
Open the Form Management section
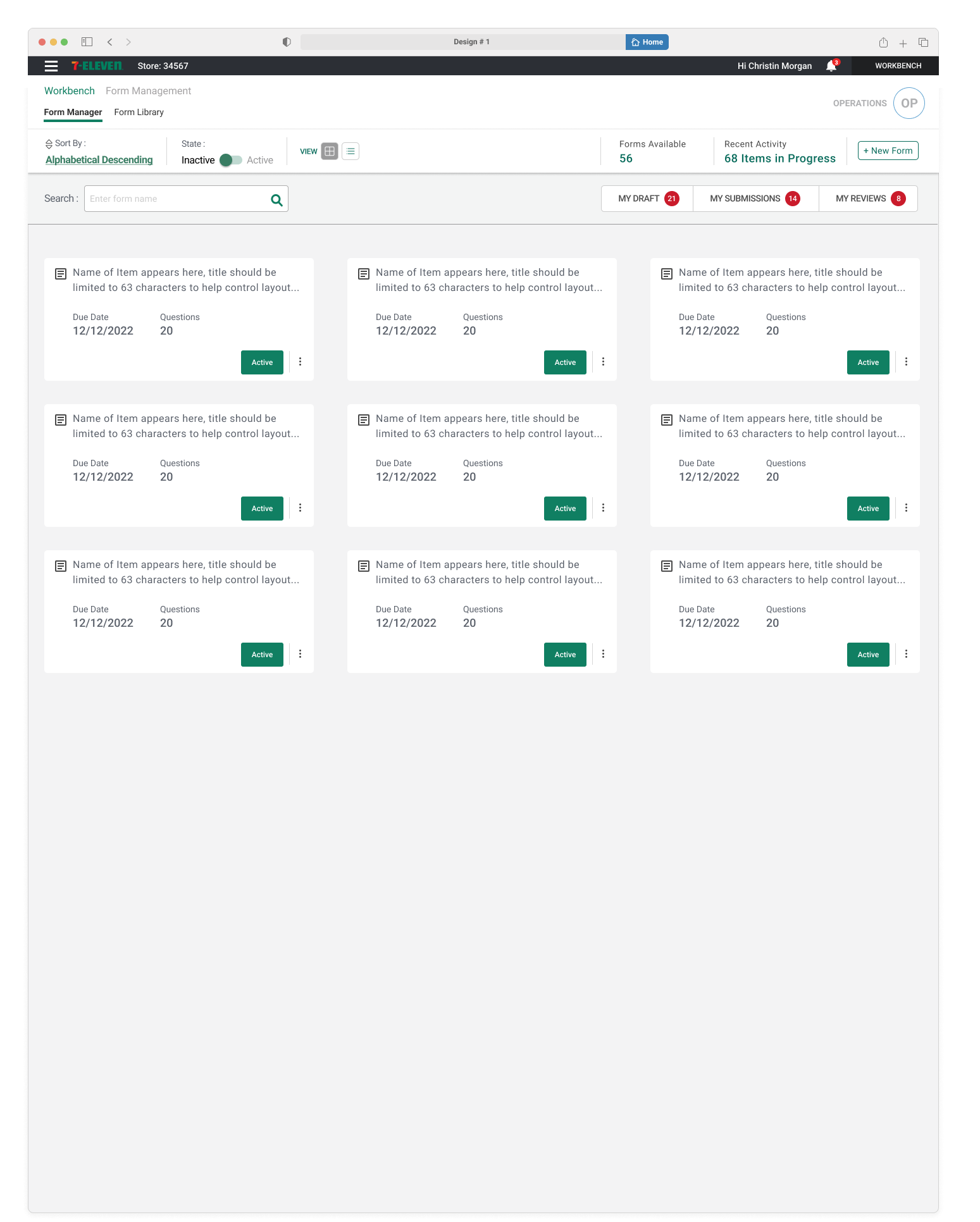(x=148, y=91)
